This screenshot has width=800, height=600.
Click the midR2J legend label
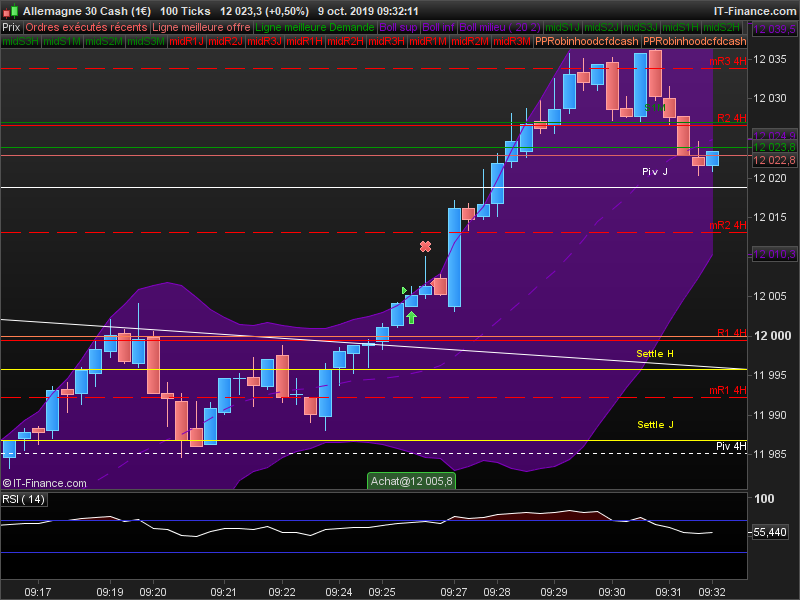click(x=226, y=41)
